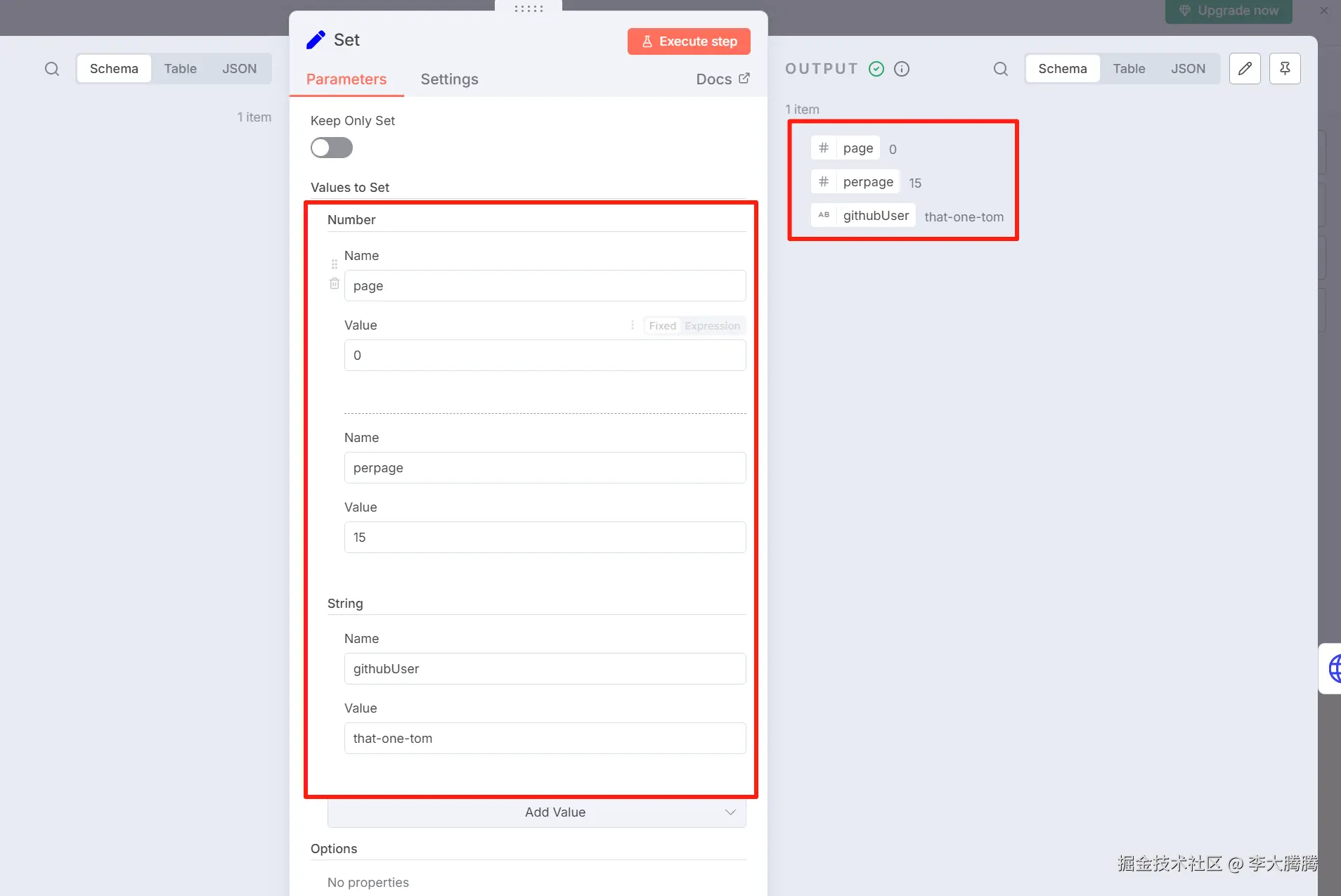Open the Parameters tab
Screen dimensions: 1341x896
coord(346,79)
